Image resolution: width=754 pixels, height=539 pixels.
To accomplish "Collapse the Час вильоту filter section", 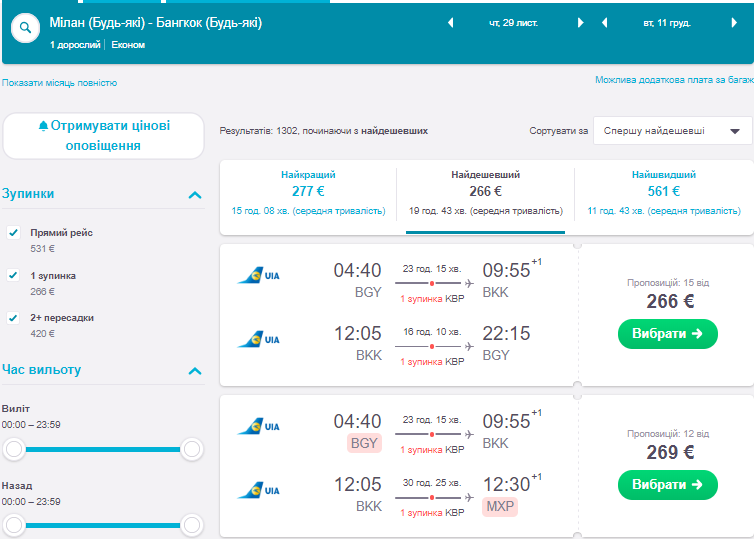I will click(x=195, y=371).
